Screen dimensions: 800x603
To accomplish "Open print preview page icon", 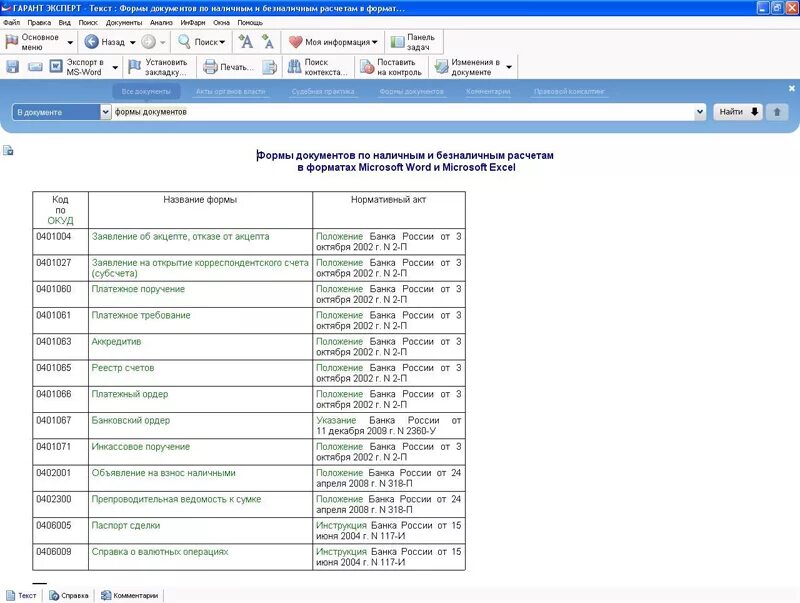I will tap(269, 67).
